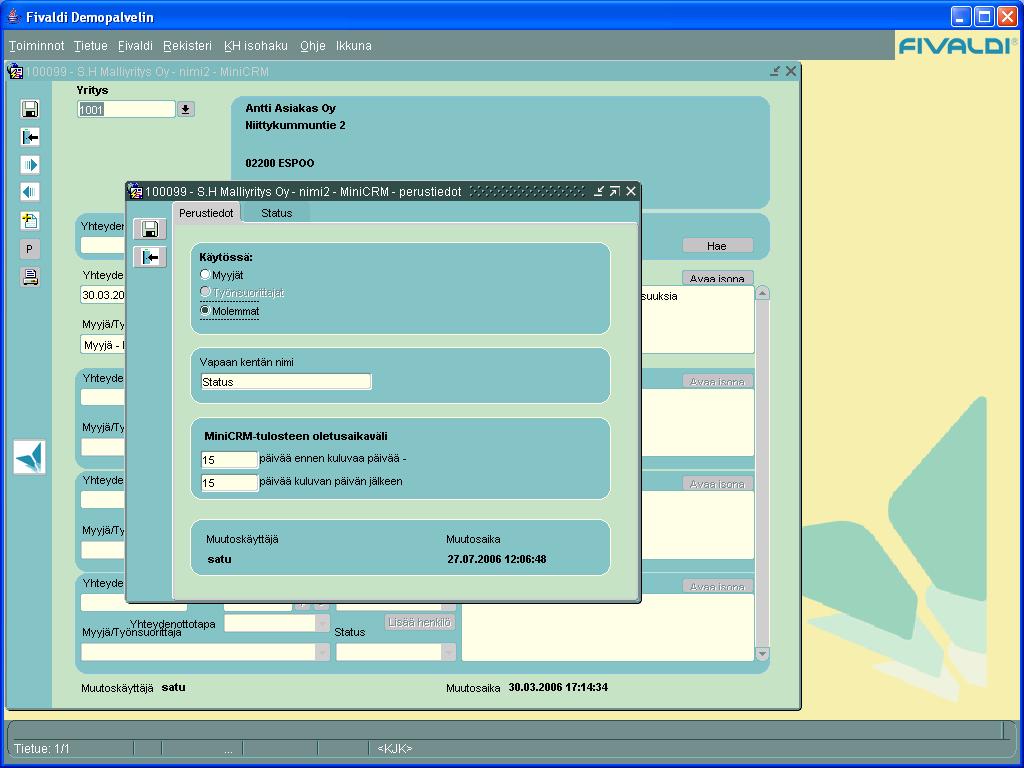Click the Lisää henkilö button
The height and width of the screenshot is (768, 1024).
pyautogui.click(x=420, y=622)
